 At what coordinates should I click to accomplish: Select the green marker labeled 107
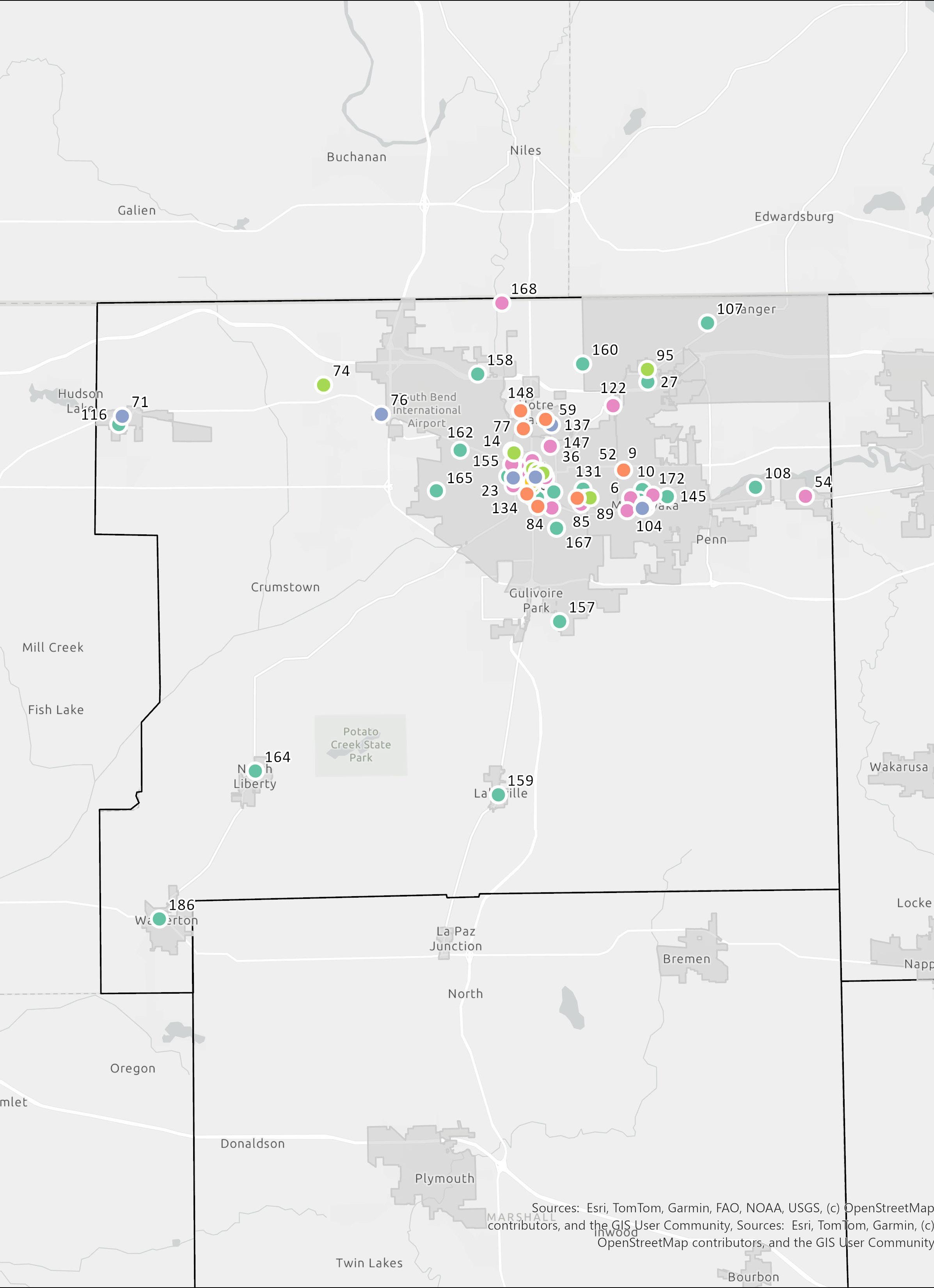(707, 322)
